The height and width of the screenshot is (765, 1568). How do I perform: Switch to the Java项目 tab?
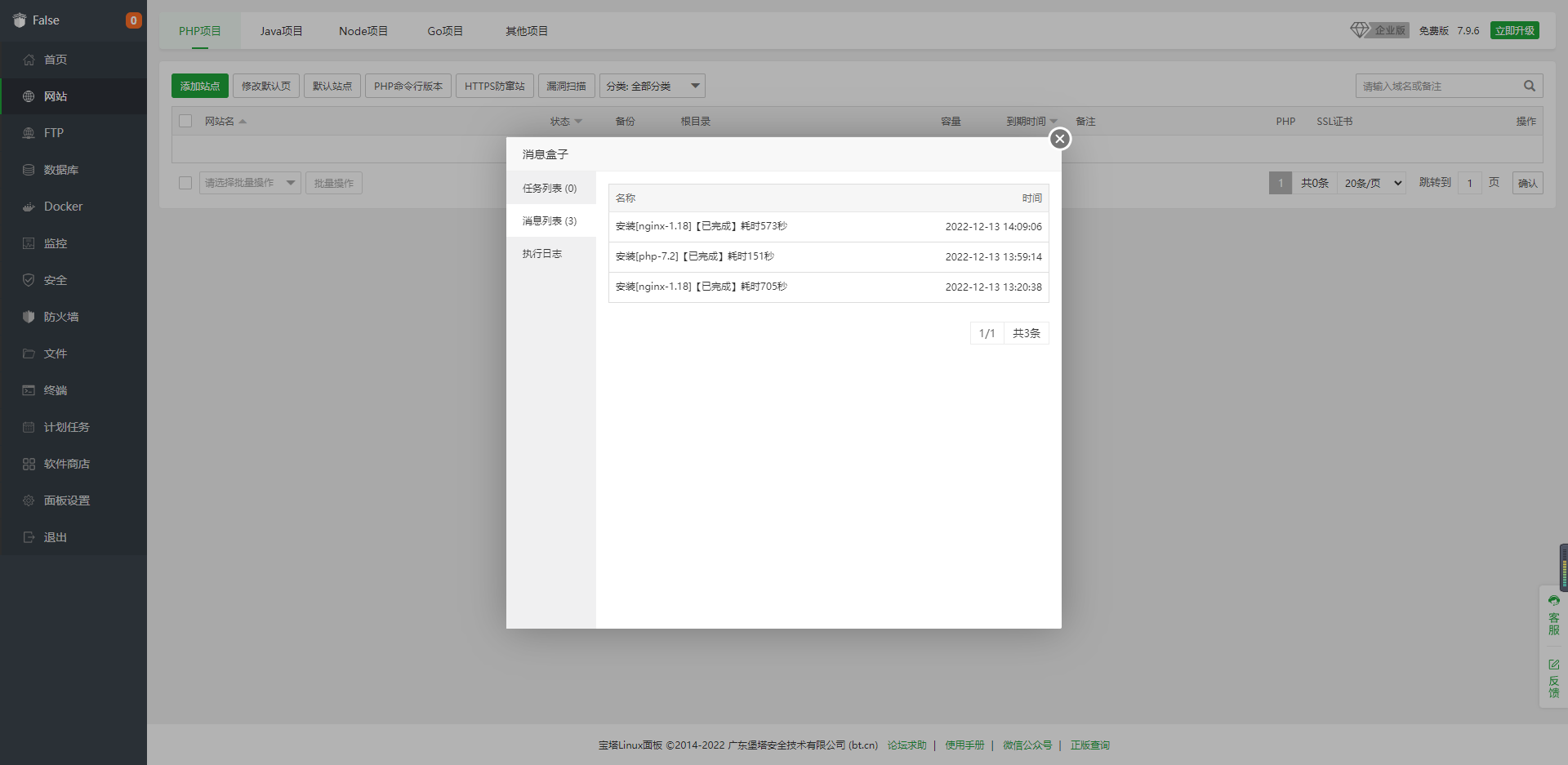[282, 31]
